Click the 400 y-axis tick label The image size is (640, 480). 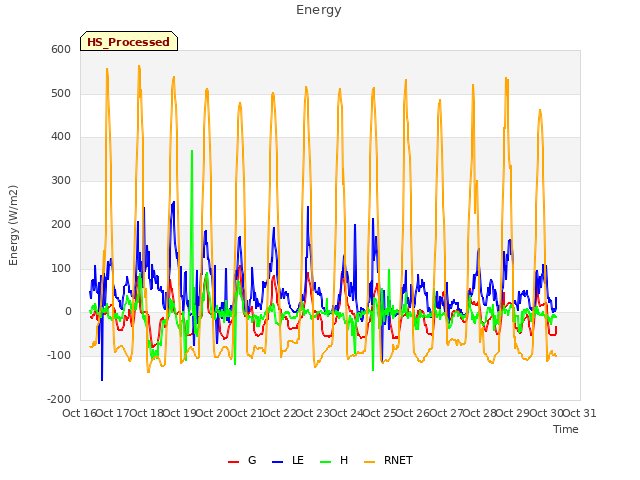[61, 137]
